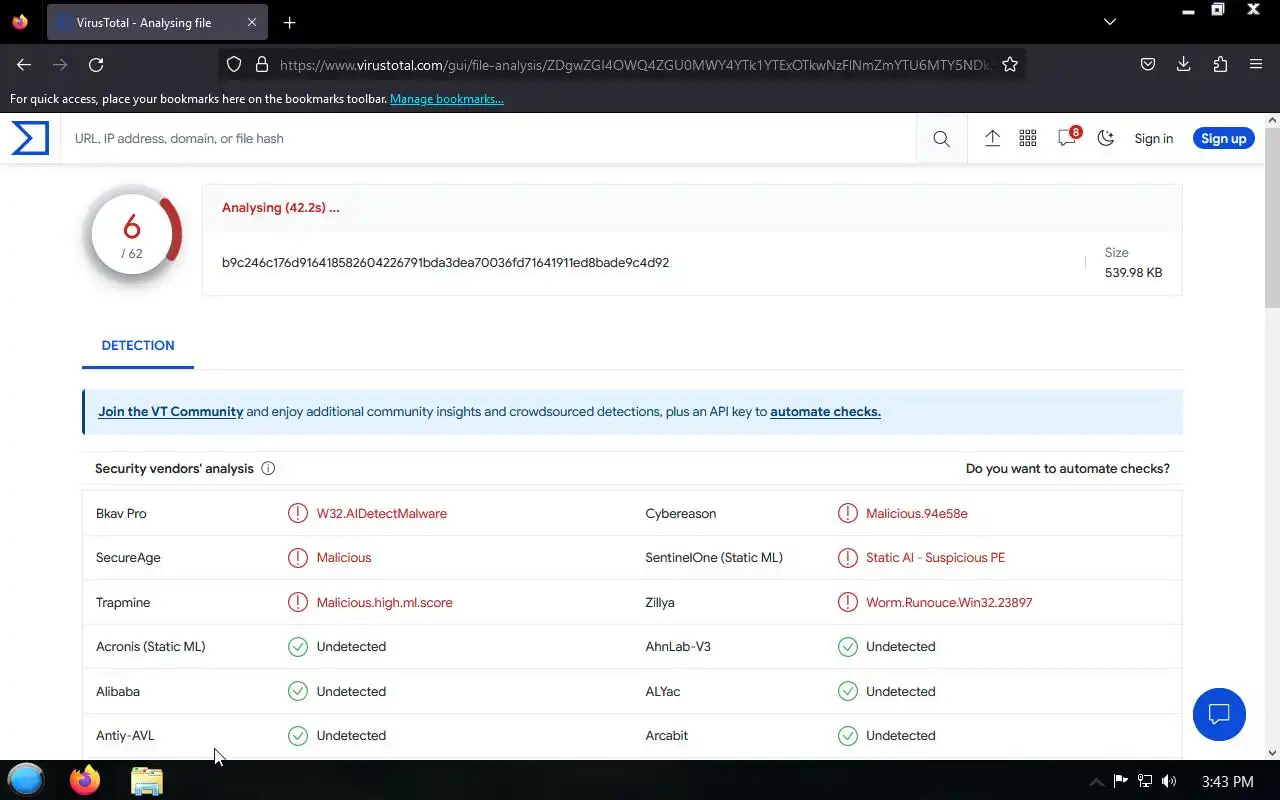The height and width of the screenshot is (800, 1280).
Task: Open the Firefox hamburger menu
Action: click(1256, 64)
